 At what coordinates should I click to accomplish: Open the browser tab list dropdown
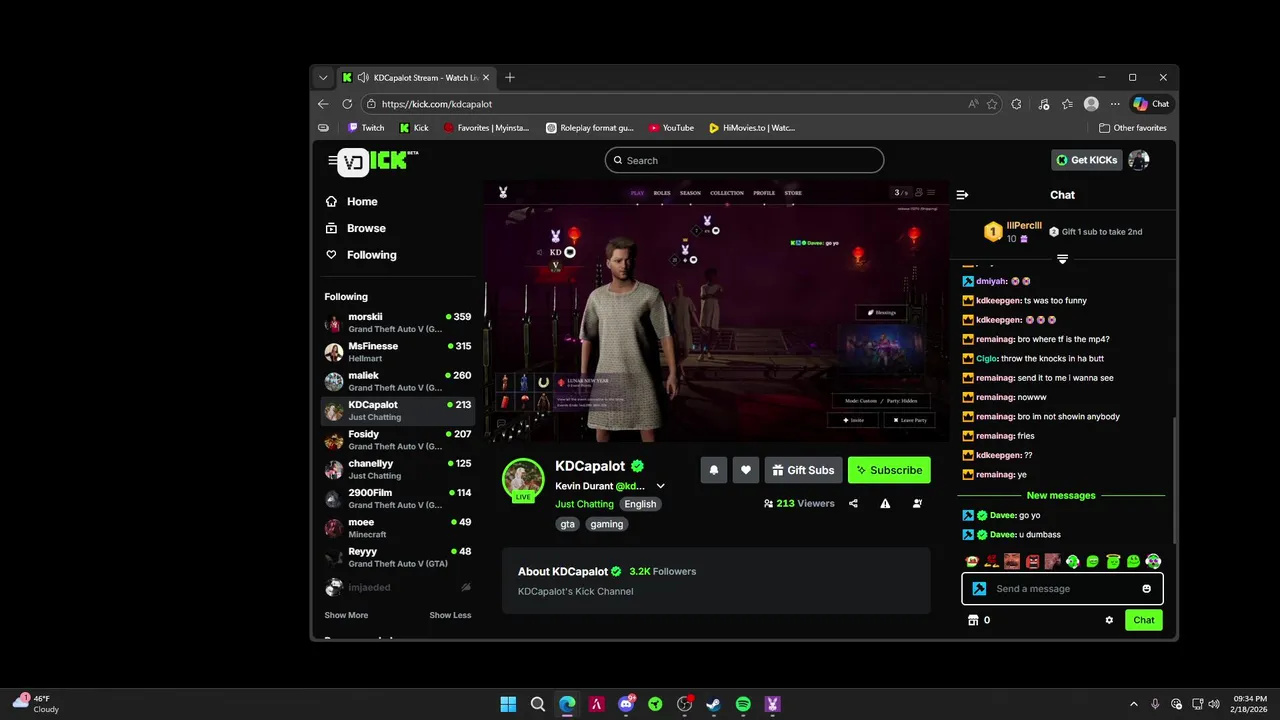pyautogui.click(x=322, y=77)
